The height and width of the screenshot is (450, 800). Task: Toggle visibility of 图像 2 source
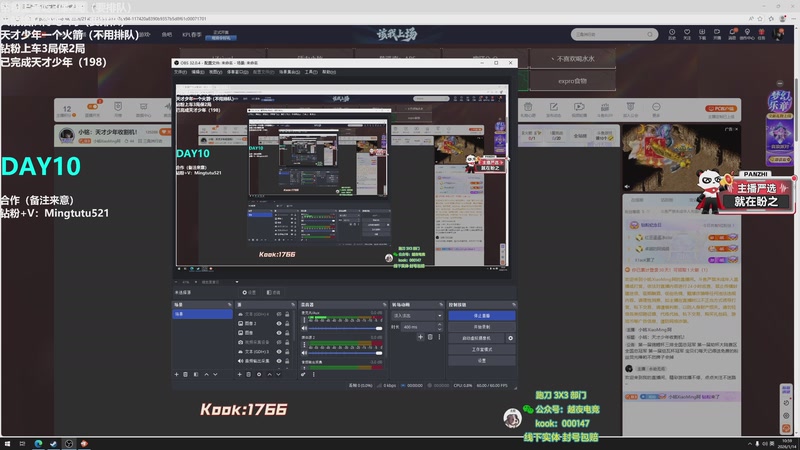279,323
